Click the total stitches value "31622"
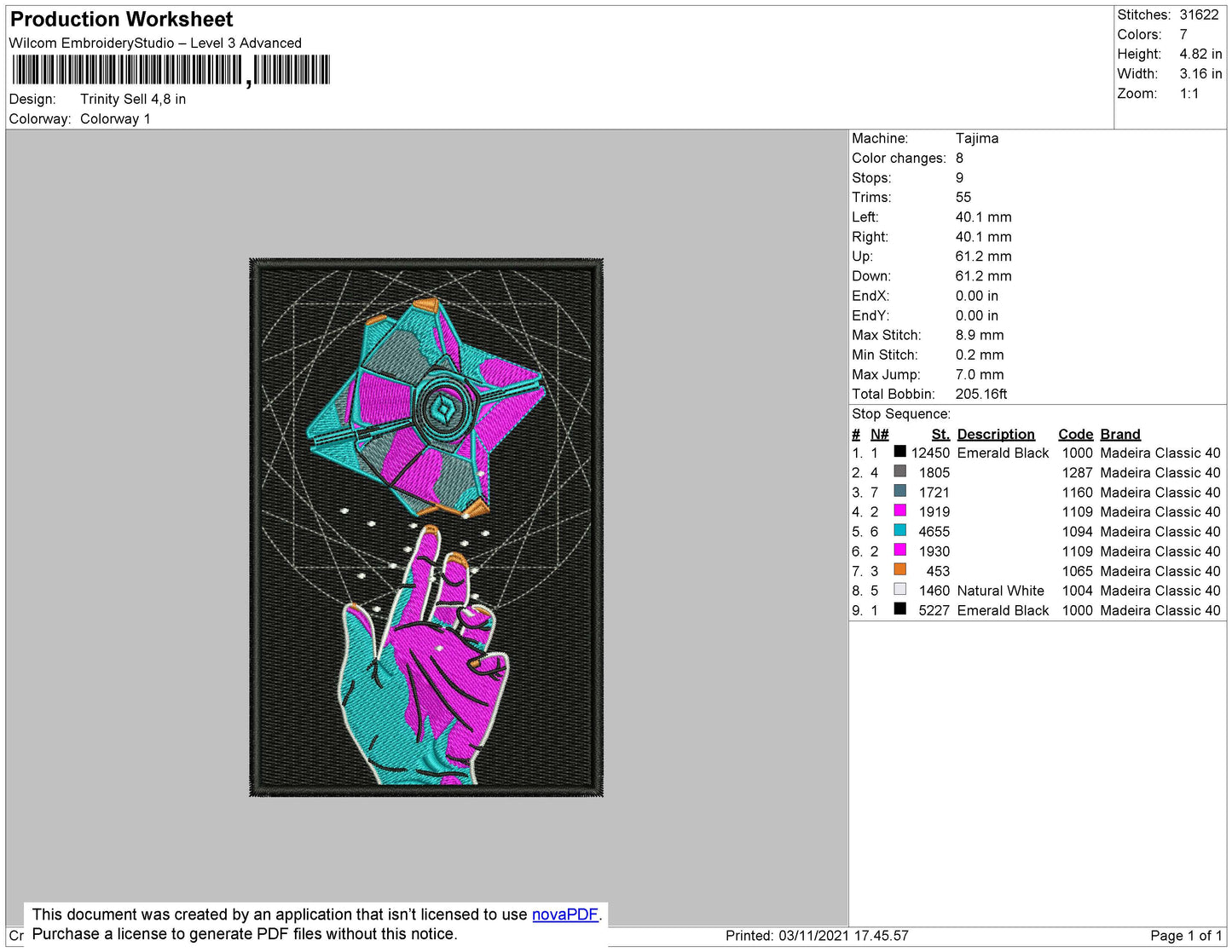1232x952 pixels. click(x=1199, y=14)
